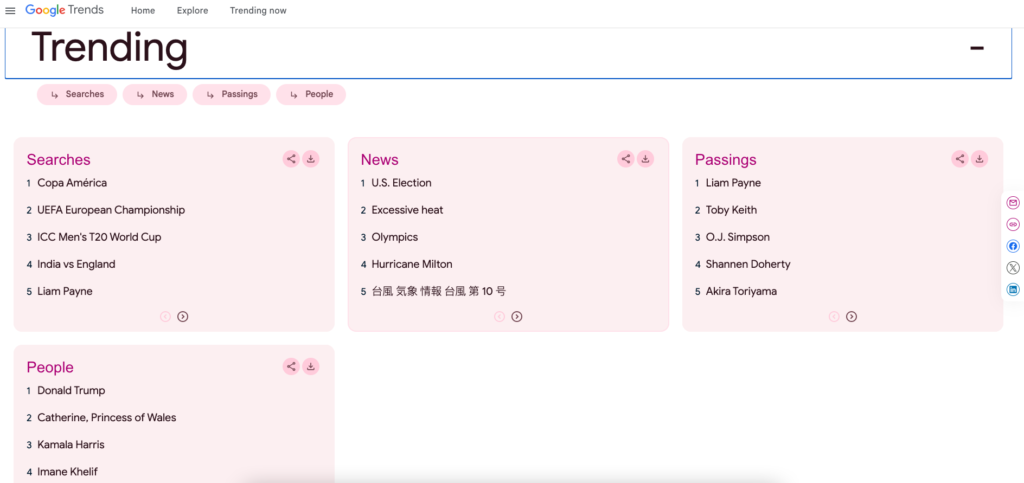Viewport: 1024px width, 483px height.
Task: Download the People card data
Action: point(311,367)
